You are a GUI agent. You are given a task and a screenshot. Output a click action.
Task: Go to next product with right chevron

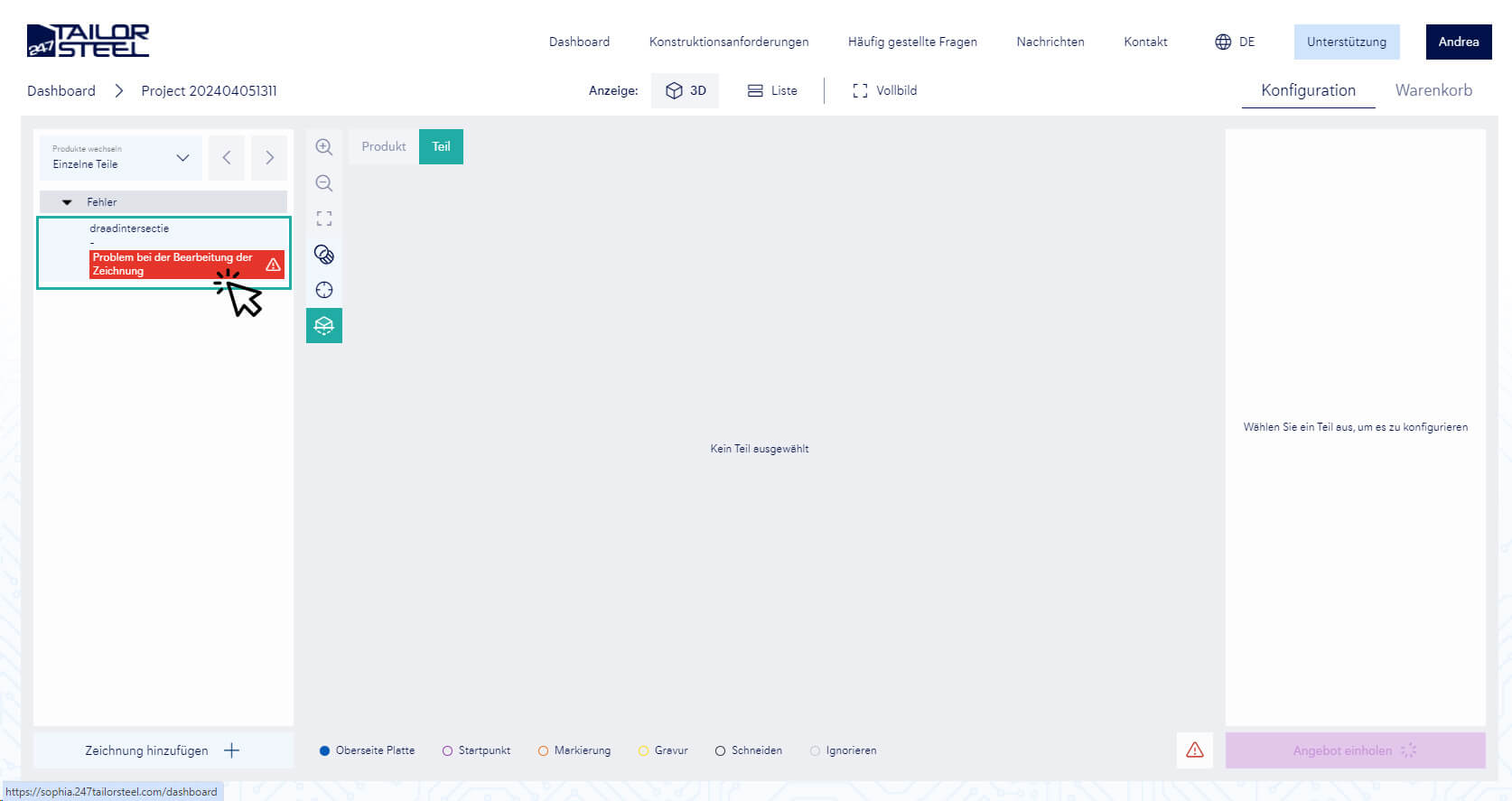(x=269, y=158)
